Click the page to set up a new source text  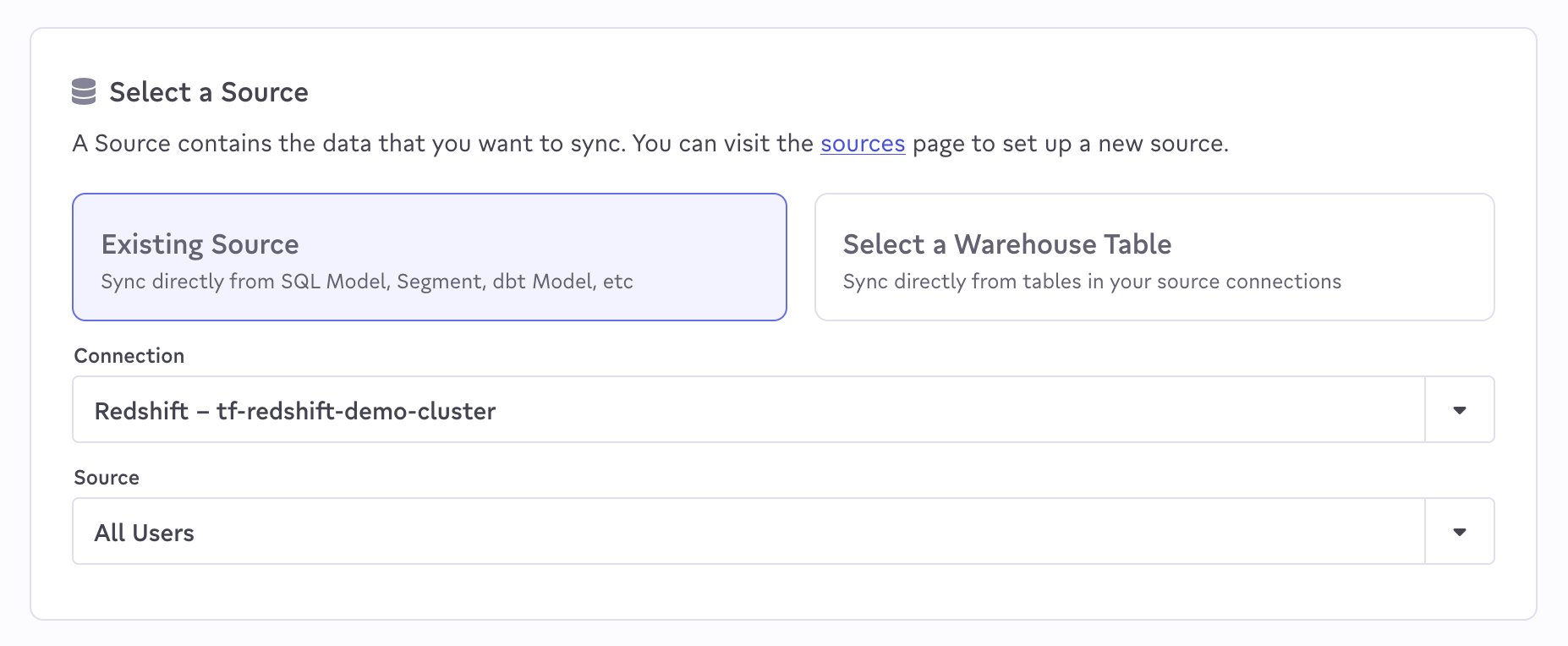point(1070,144)
